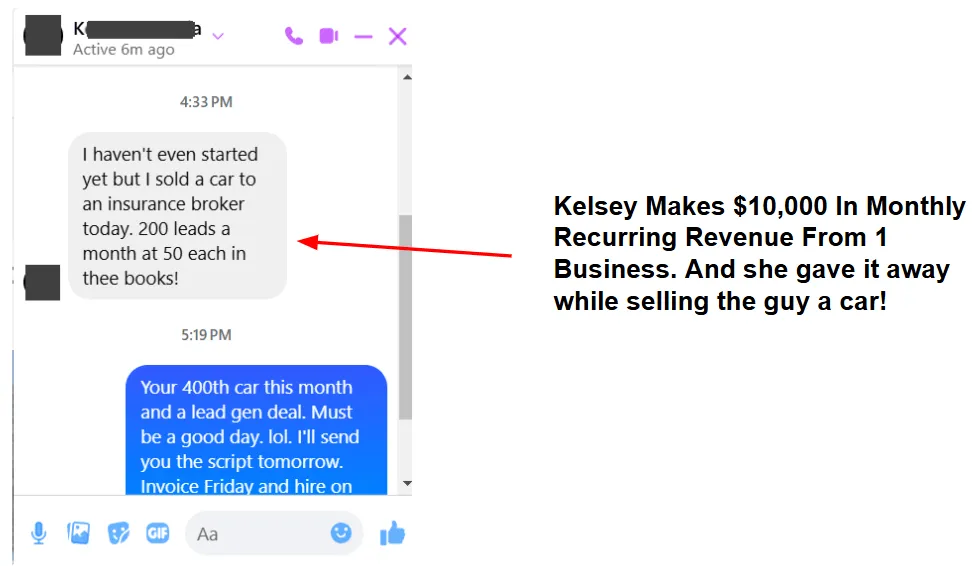Open conversation options chevron beside contact name
Screen dimensions: 972x566
(x=218, y=37)
